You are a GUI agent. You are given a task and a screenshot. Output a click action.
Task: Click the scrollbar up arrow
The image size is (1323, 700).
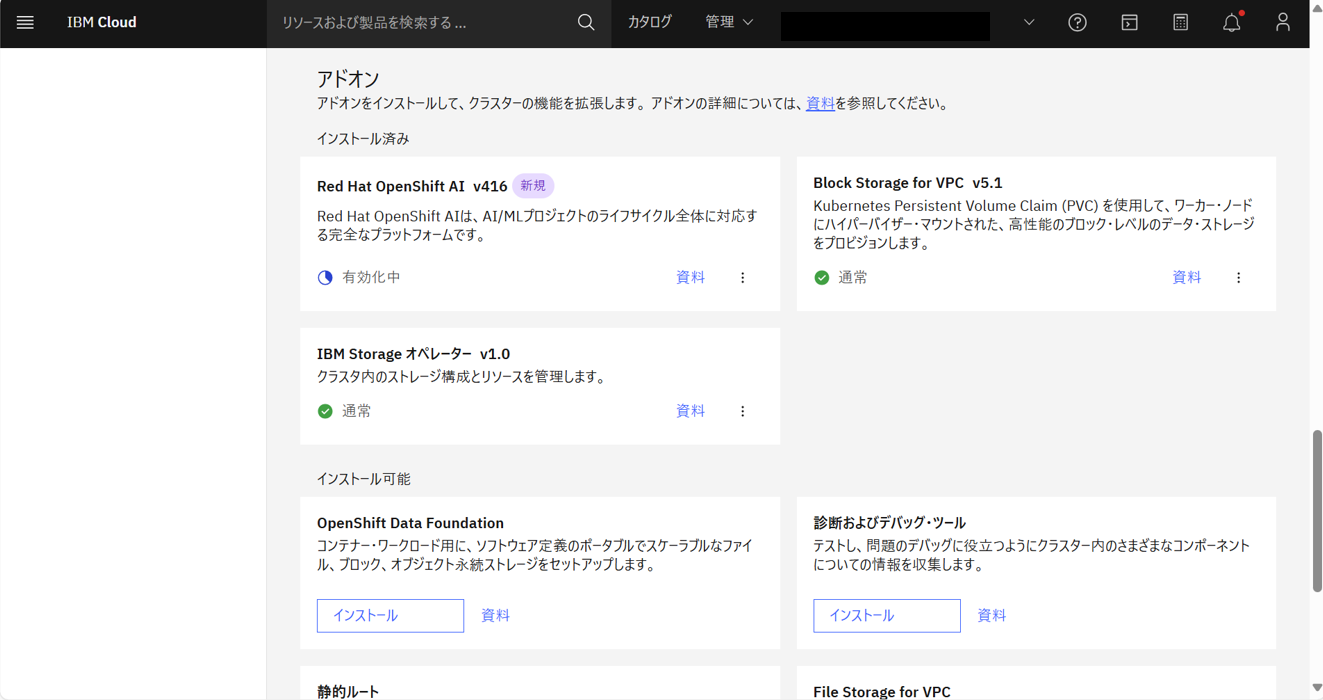pos(1316,8)
